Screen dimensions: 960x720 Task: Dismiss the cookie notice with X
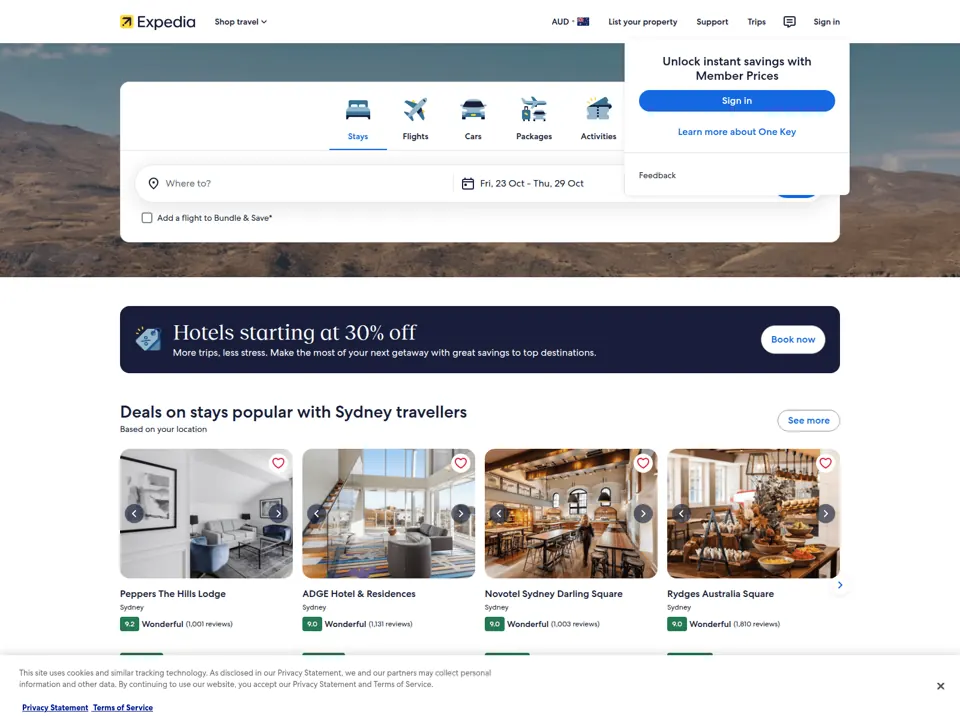point(940,686)
